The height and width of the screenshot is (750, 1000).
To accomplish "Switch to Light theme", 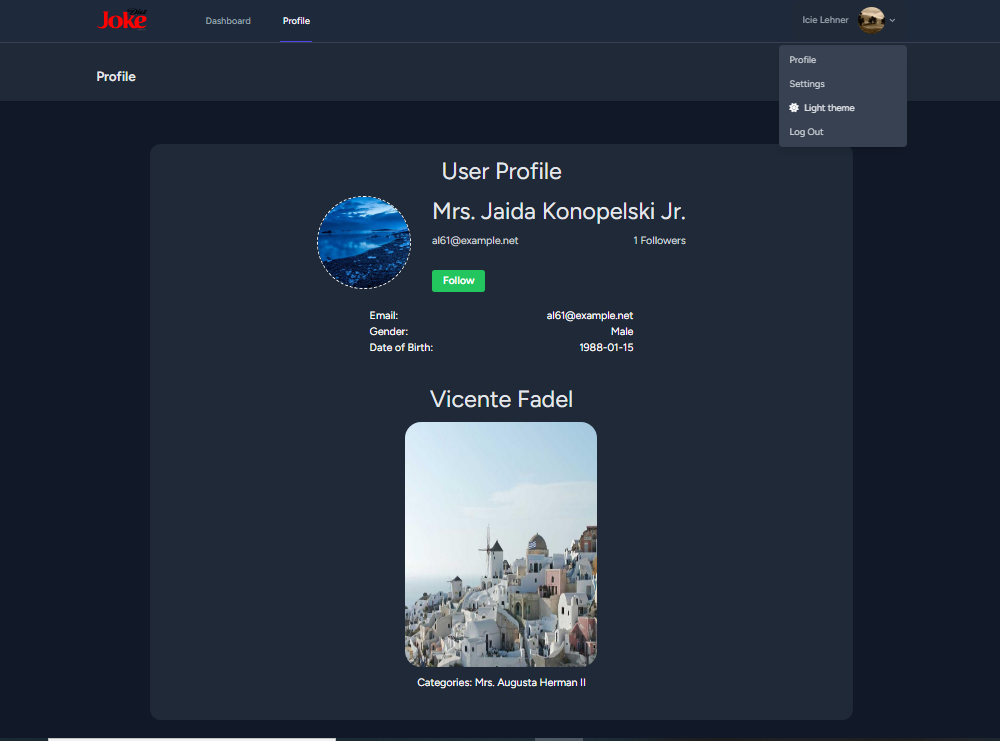I will click(842, 108).
